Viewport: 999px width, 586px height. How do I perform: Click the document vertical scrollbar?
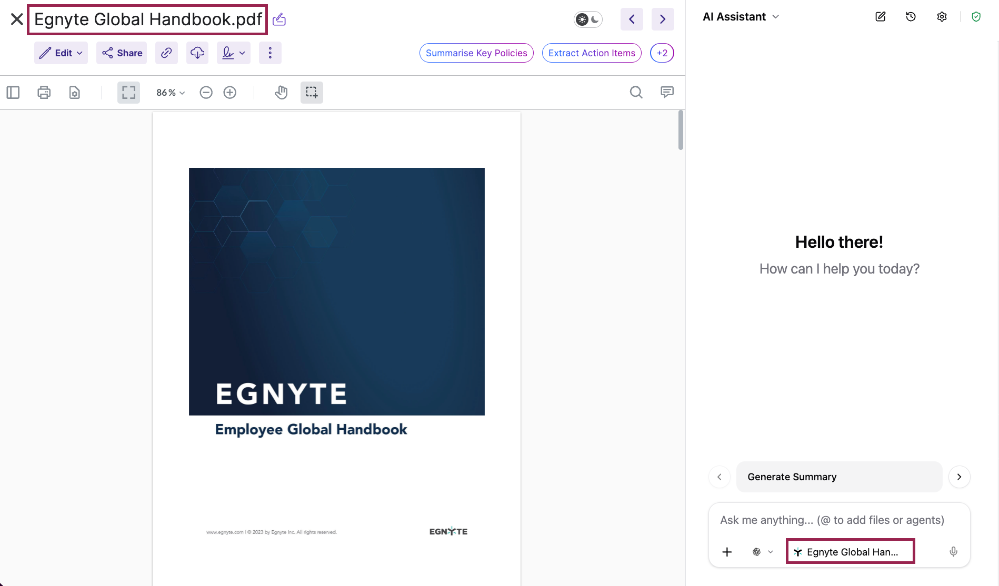[x=680, y=130]
